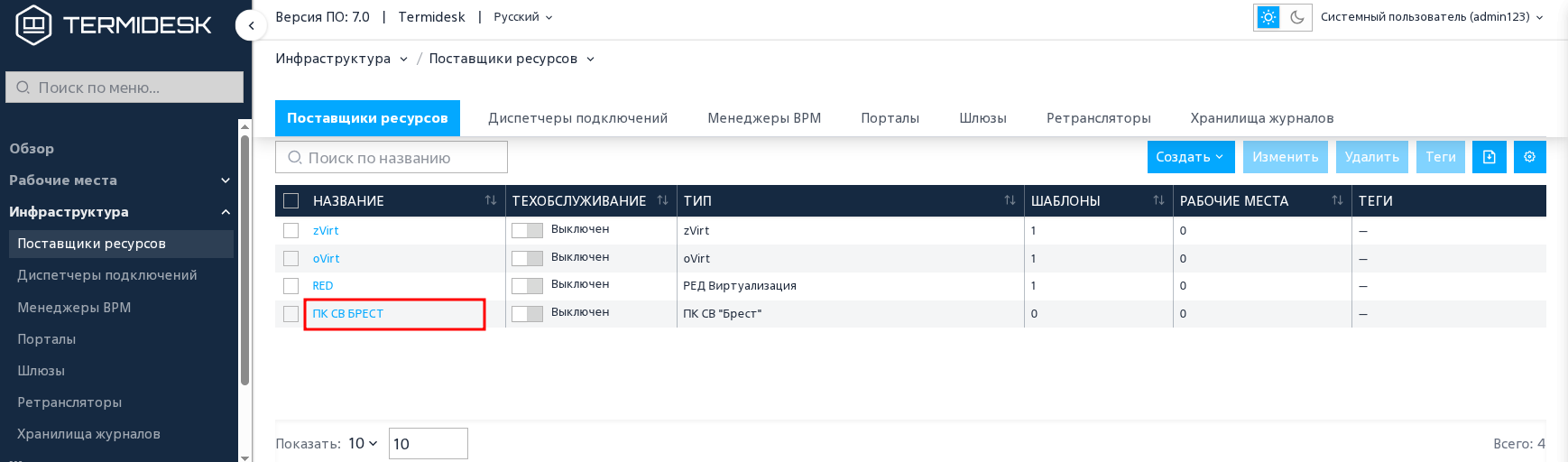Switch to dark theme moon icon

(1297, 17)
